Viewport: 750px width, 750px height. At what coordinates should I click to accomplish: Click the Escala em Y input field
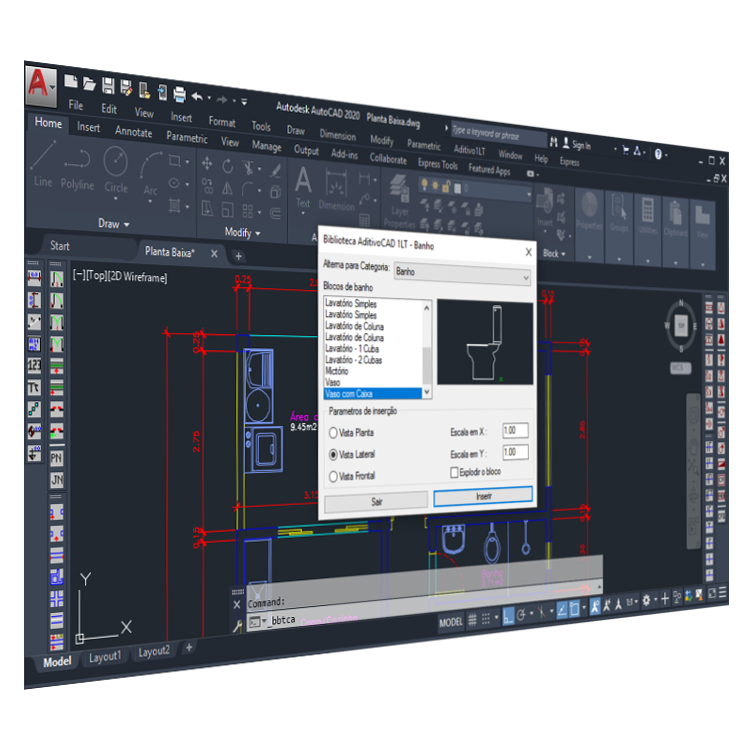point(515,452)
